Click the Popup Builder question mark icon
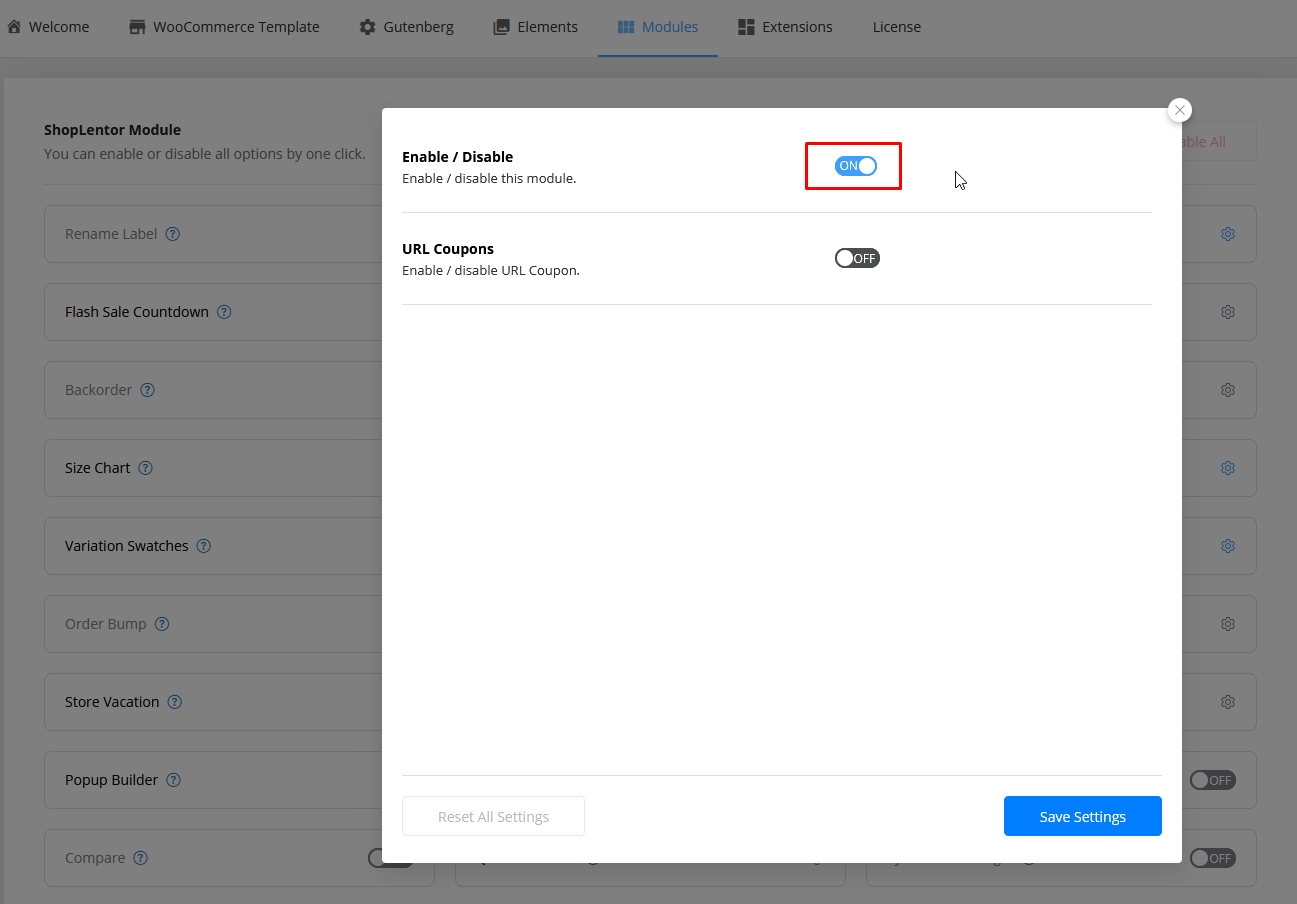The width and height of the screenshot is (1297, 904). point(174,780)
